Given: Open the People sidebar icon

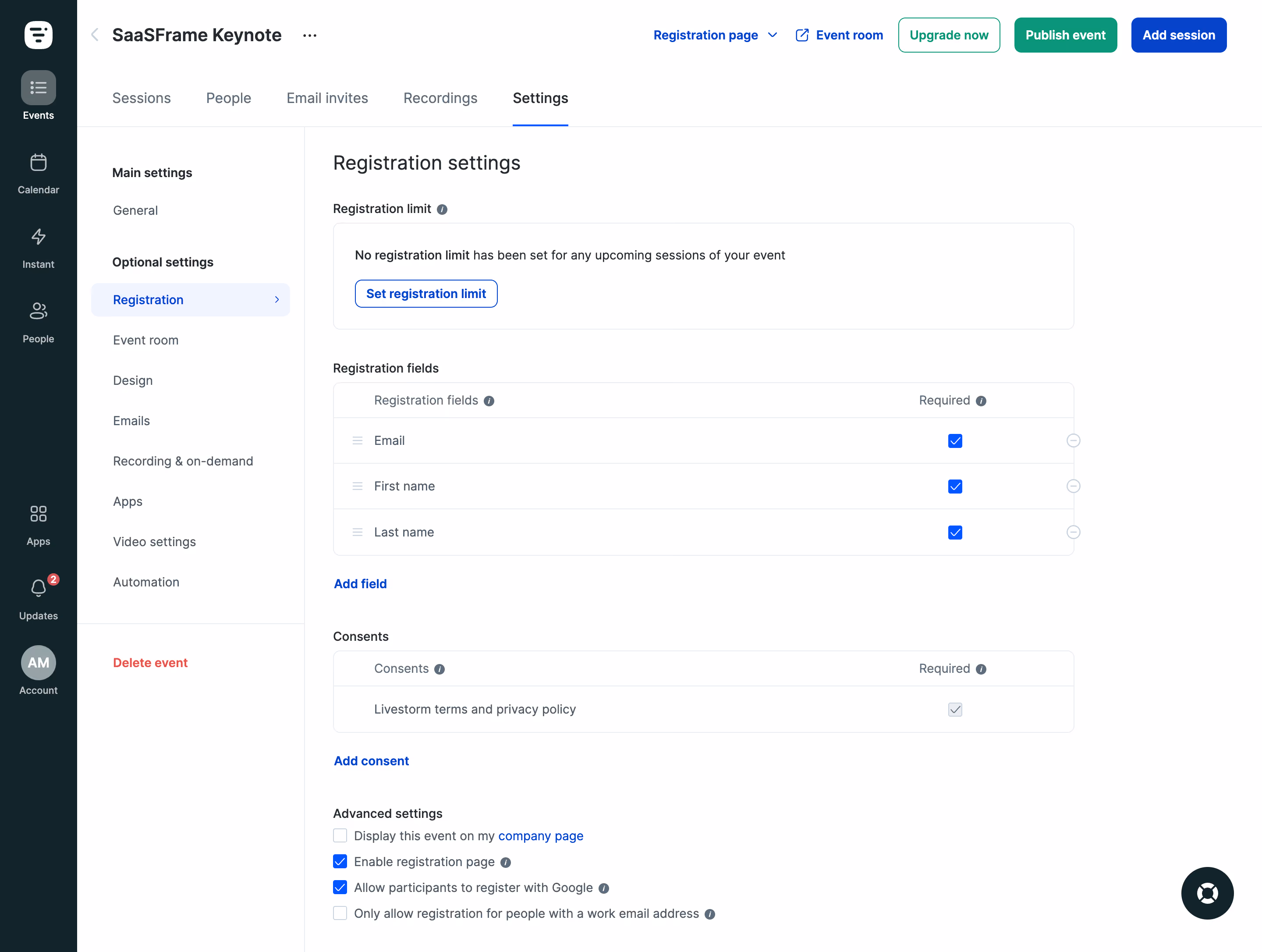Looking at the screenshot, I should pyautogui.click(x=38, y=311).
